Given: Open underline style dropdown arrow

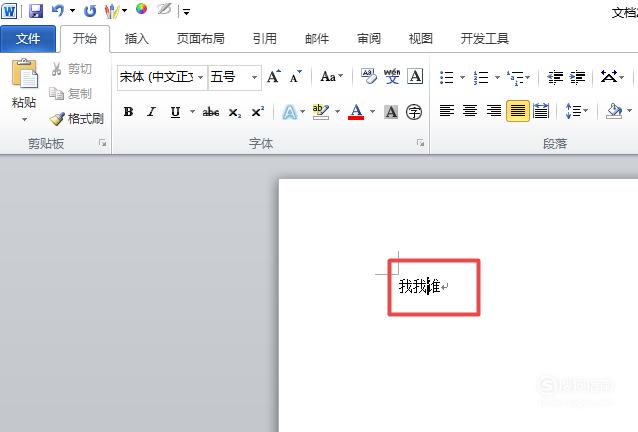Looking at the screenshot, I should pos(192,111).
